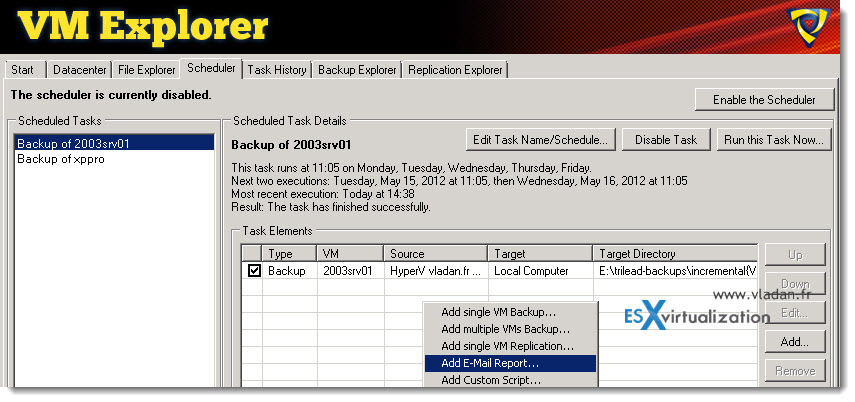
Task: Click the Type column header
Action: point(290,254)
